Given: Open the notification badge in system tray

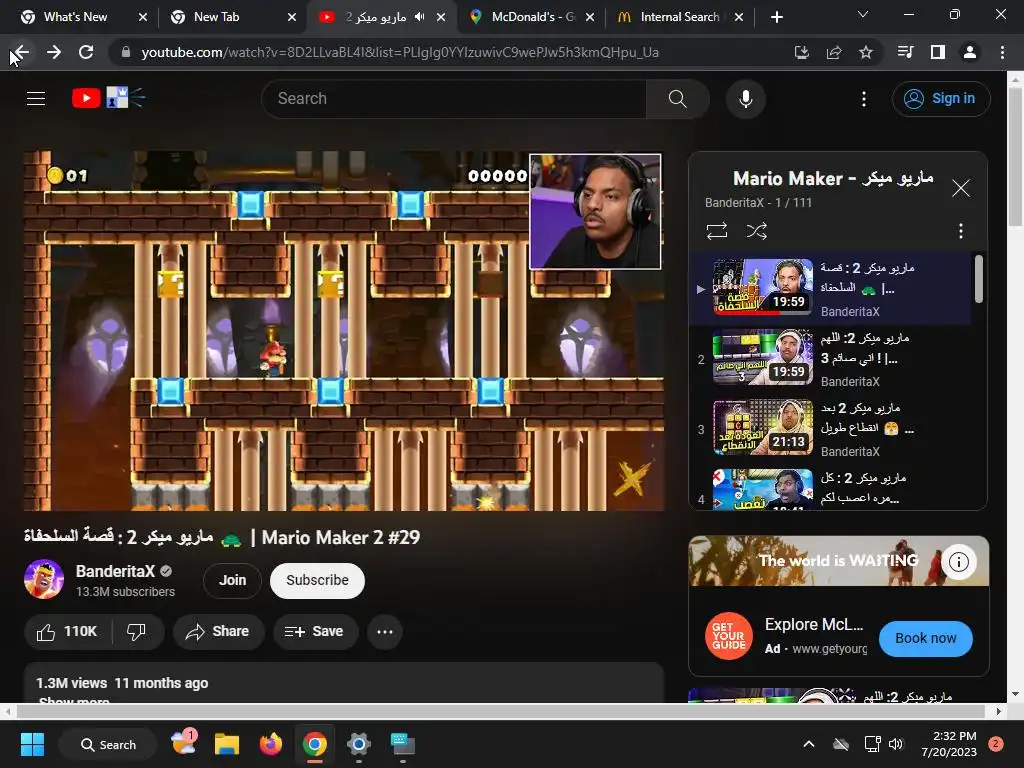Looking at the screenshot, I should [996, 744].
